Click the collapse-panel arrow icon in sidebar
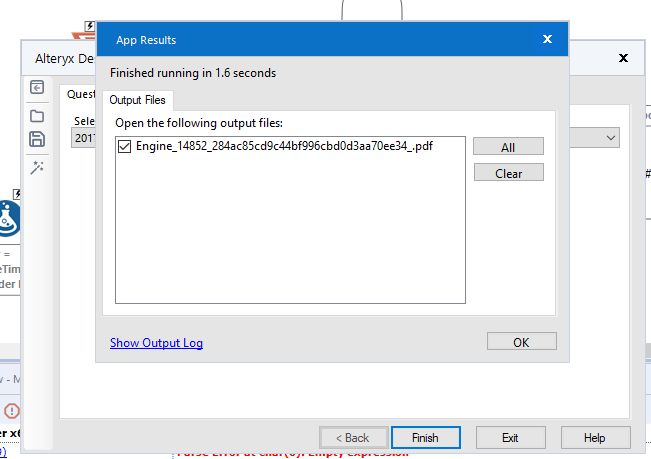The image size is (651, 459). point(37,88)
